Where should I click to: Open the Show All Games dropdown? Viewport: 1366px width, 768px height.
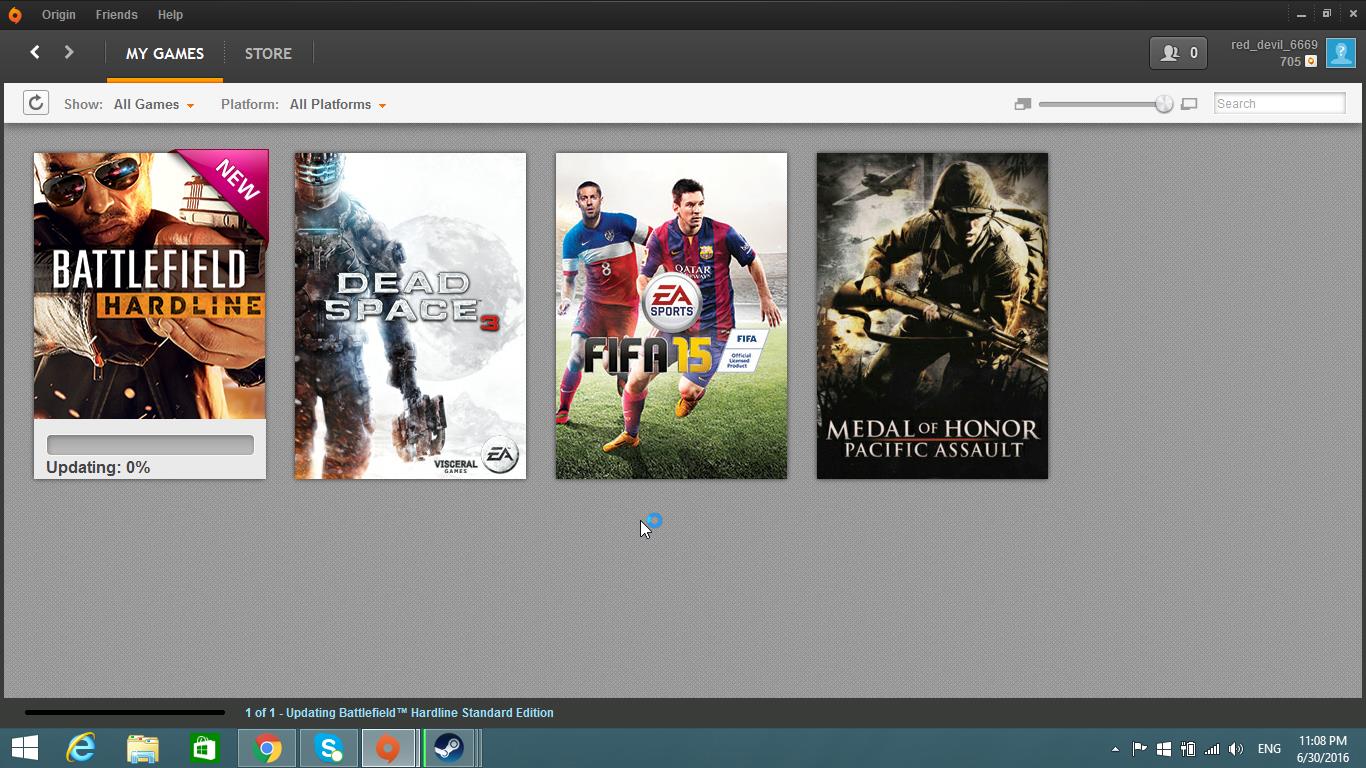[x=154, y=104]
